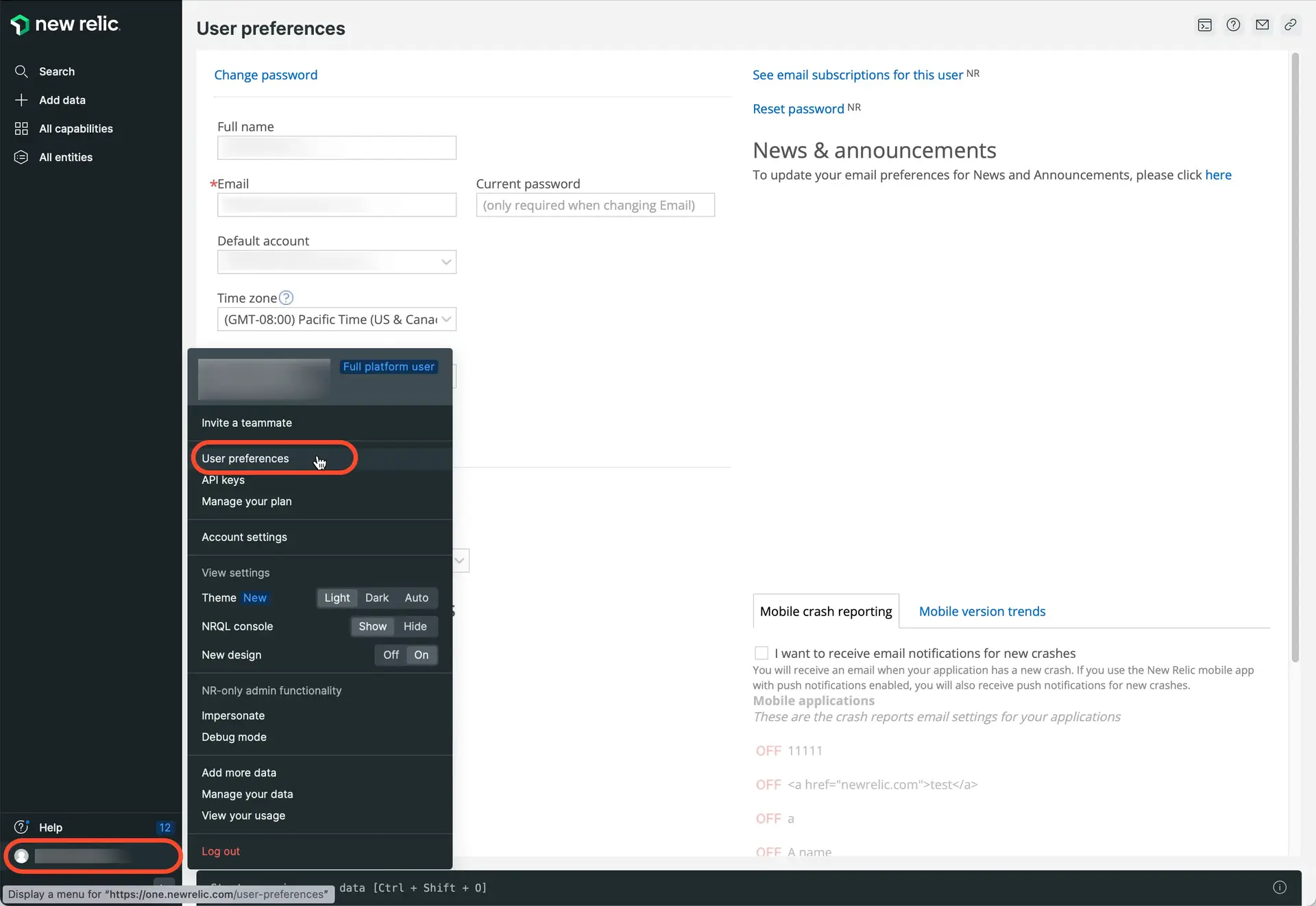Log out of the account

click(x=221, y=851)
